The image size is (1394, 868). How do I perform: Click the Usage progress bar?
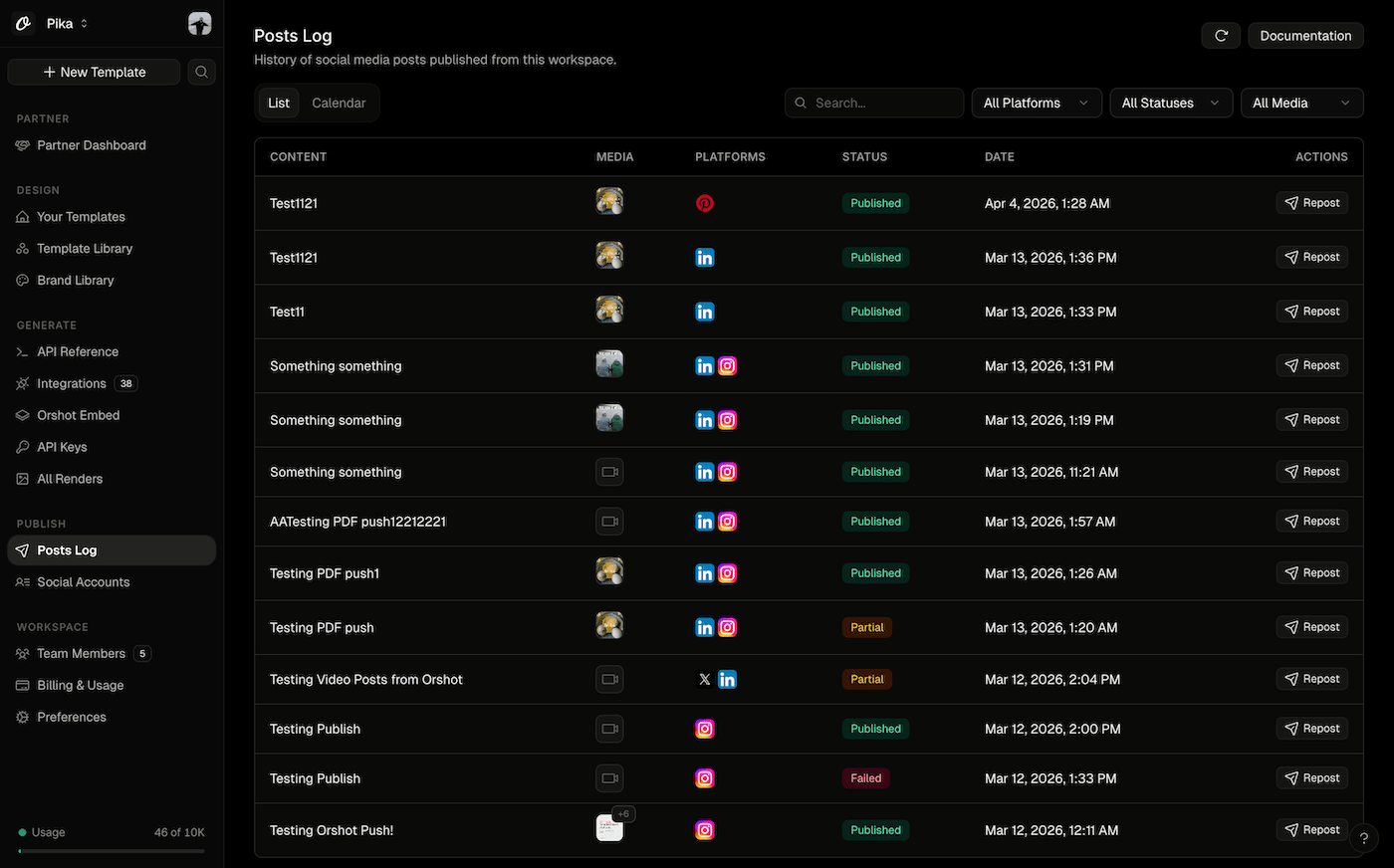click(x=112, y=851)
